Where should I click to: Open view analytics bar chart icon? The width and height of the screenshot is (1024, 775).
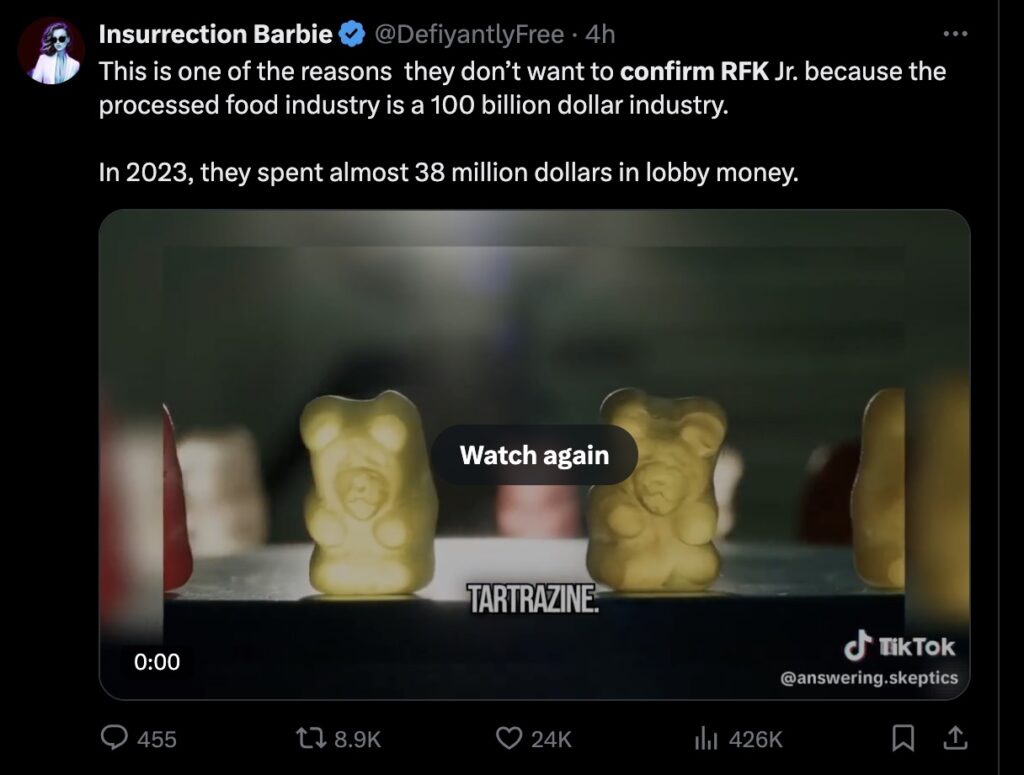[x=706, y=738]
